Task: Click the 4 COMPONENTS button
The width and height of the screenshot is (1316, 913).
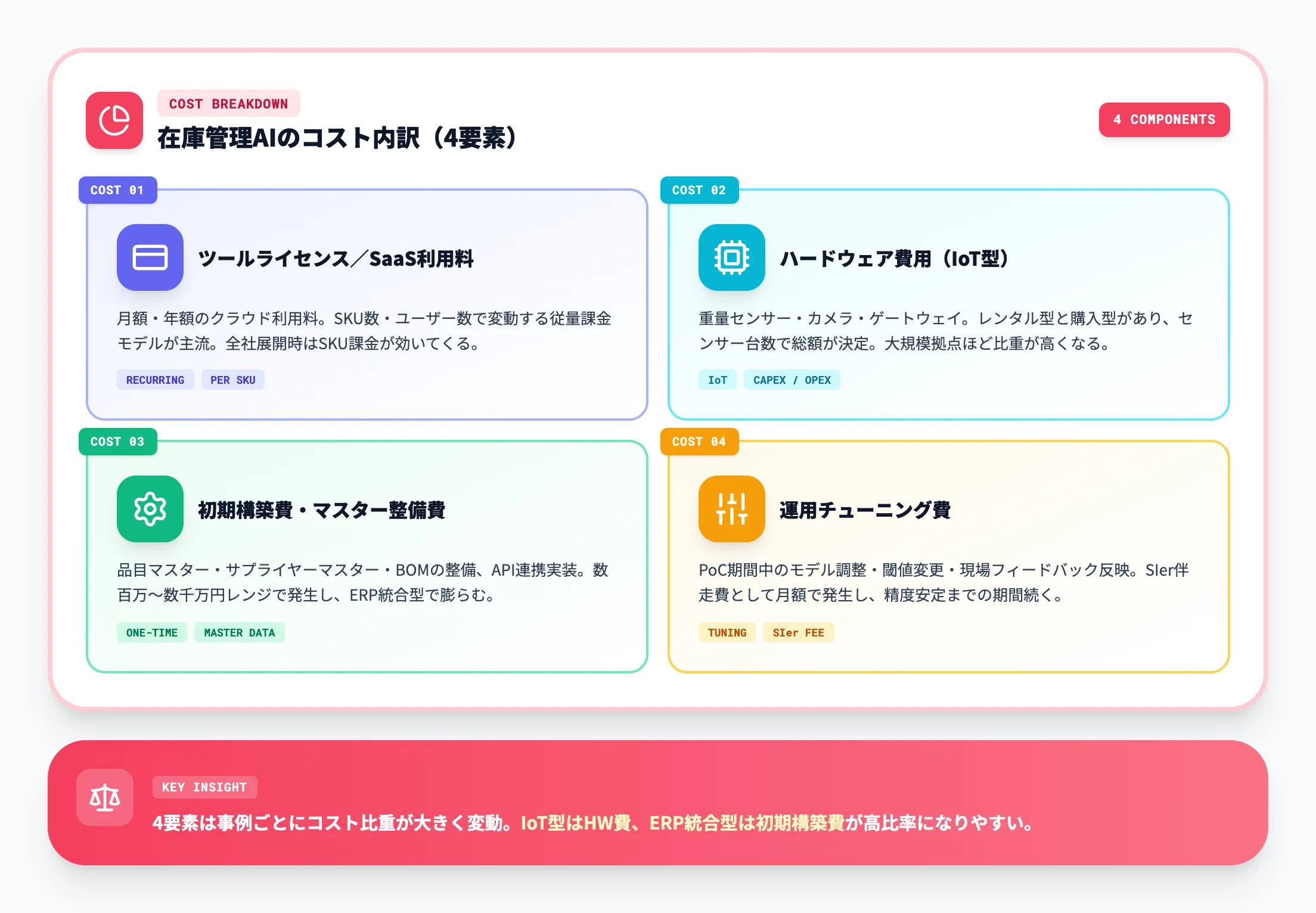Action: pos(1164,119)
